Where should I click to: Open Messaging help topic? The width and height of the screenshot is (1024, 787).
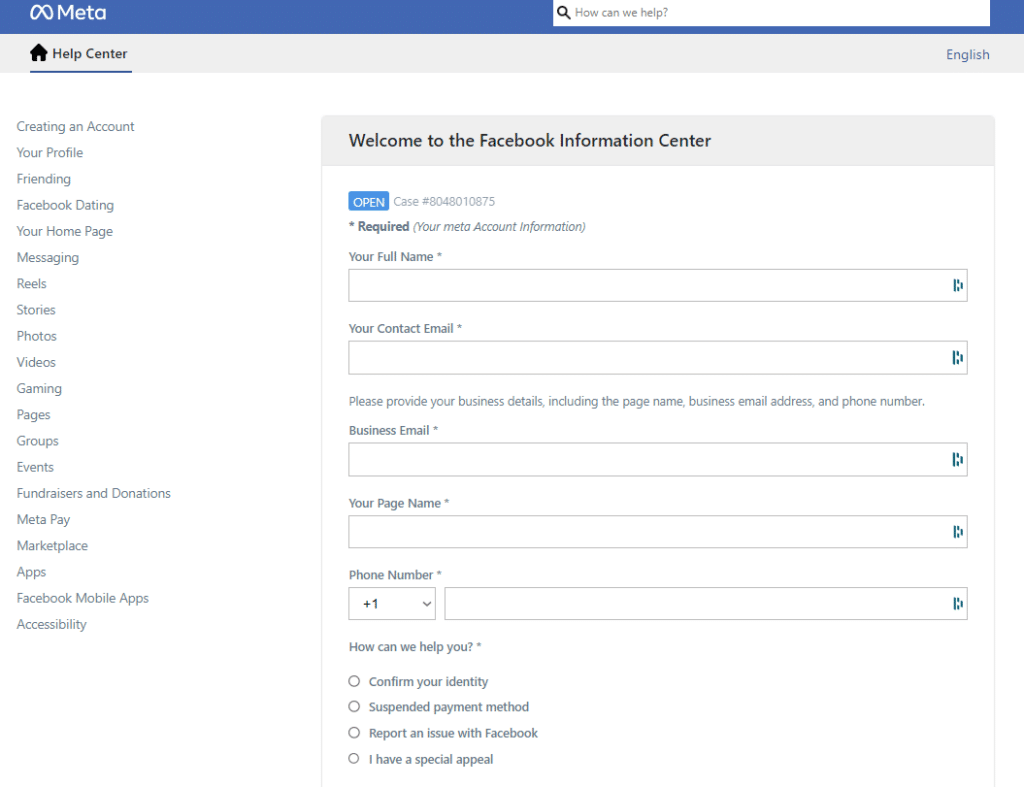pyautogui.click(x=48, y=257)
